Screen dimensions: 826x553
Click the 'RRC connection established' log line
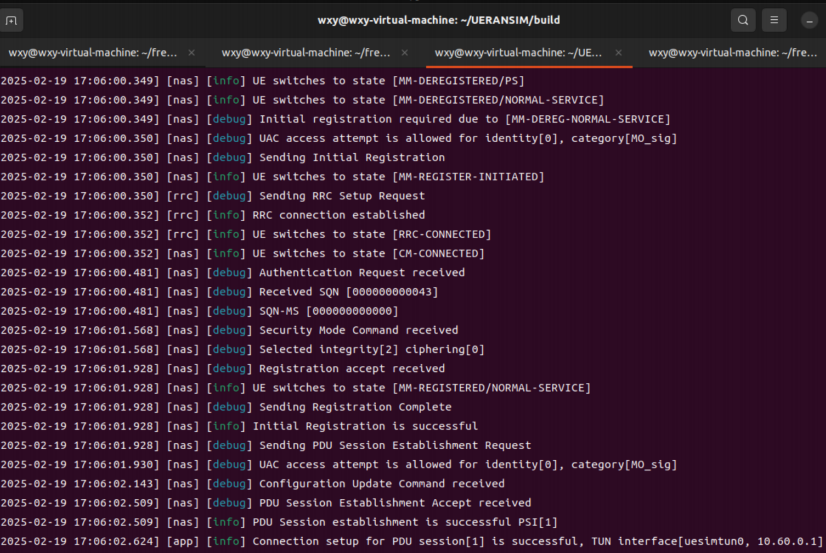[338, 215]
